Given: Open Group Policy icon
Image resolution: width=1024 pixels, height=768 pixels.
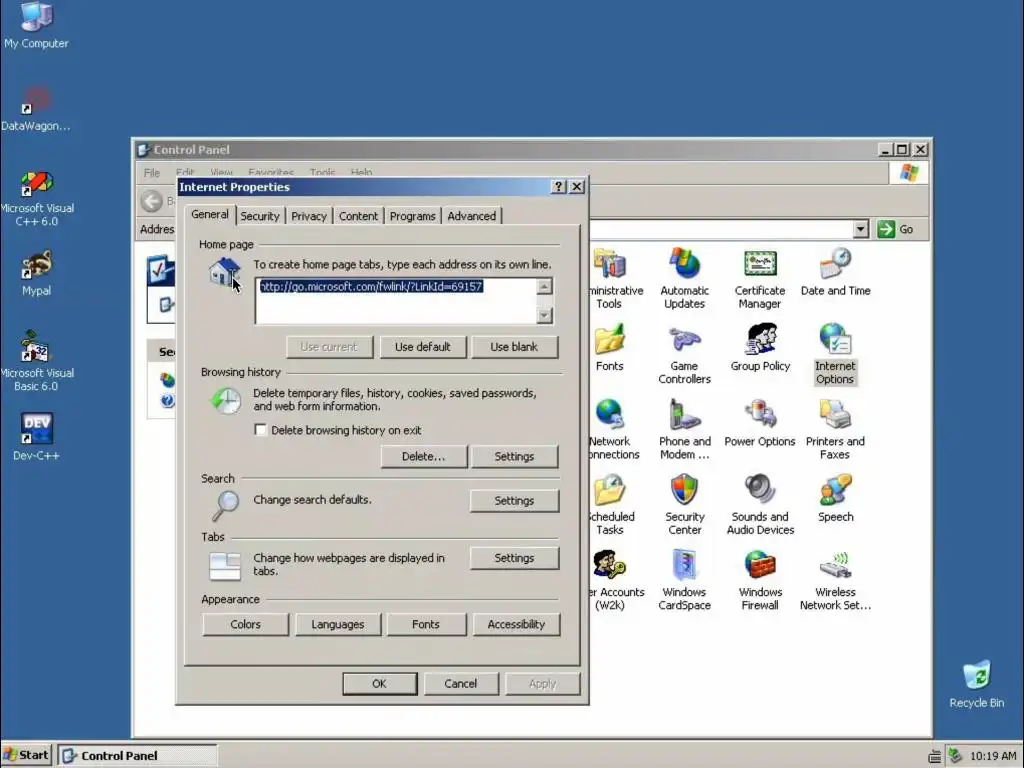Looking at the screenshot, I should (760, 347).
